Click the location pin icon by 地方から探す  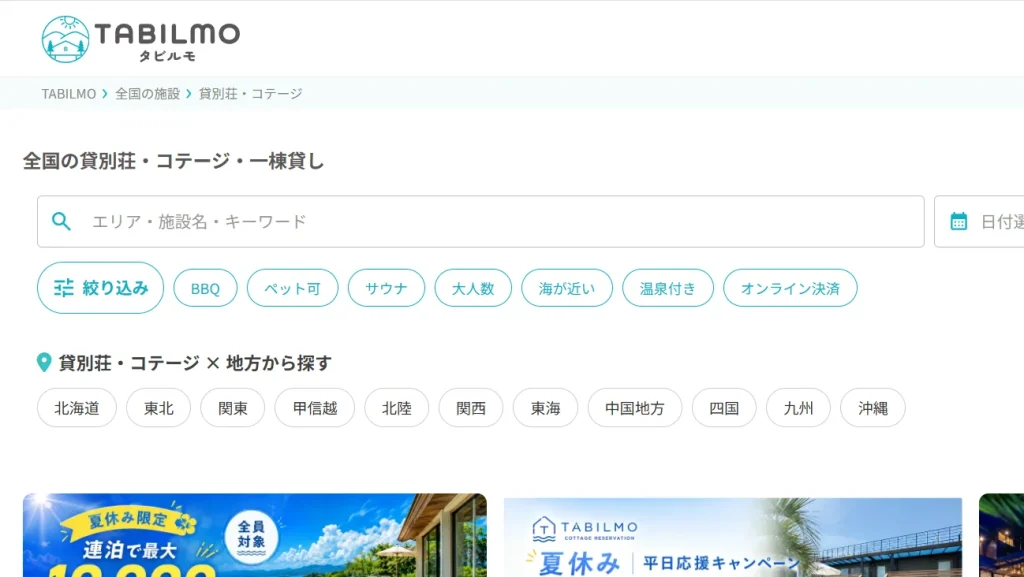pyautogui.click(x=44, y=362)
